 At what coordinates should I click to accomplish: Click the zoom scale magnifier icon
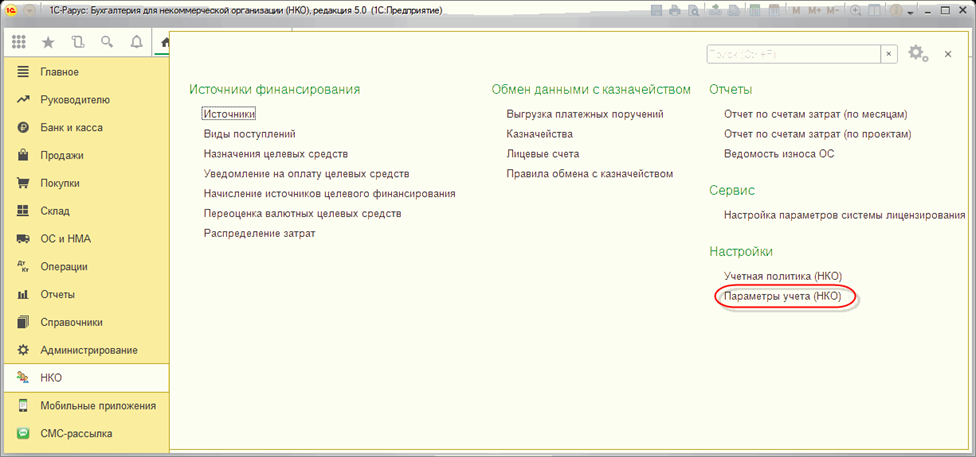pos(856,11)
